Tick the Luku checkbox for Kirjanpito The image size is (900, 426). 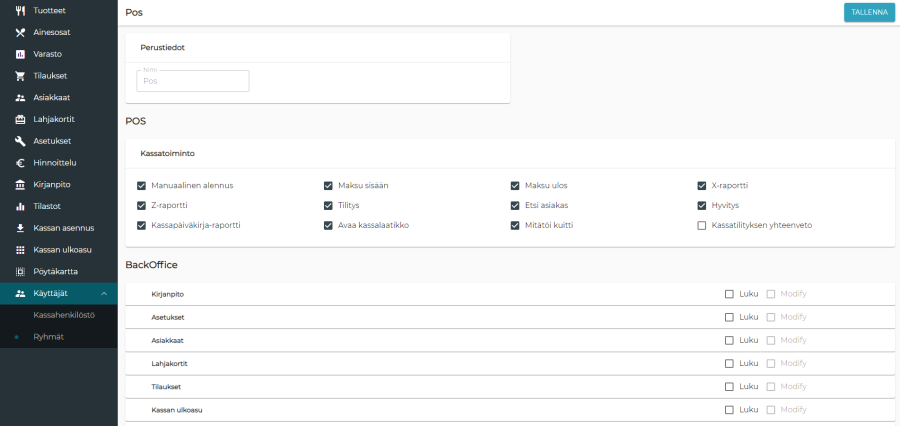pyautogui.click(x=729, y=294)
